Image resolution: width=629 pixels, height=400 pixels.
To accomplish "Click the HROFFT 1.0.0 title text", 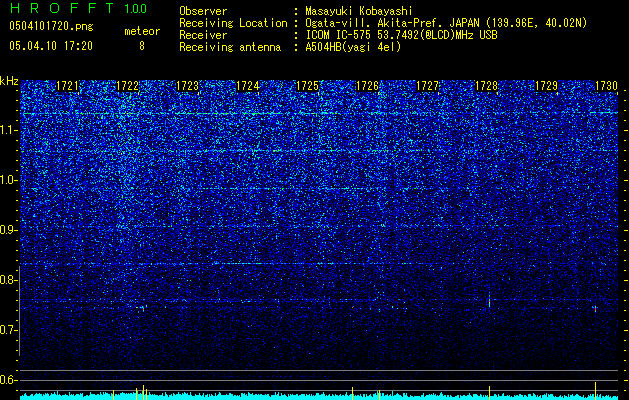I will click(x=78, y=8).
